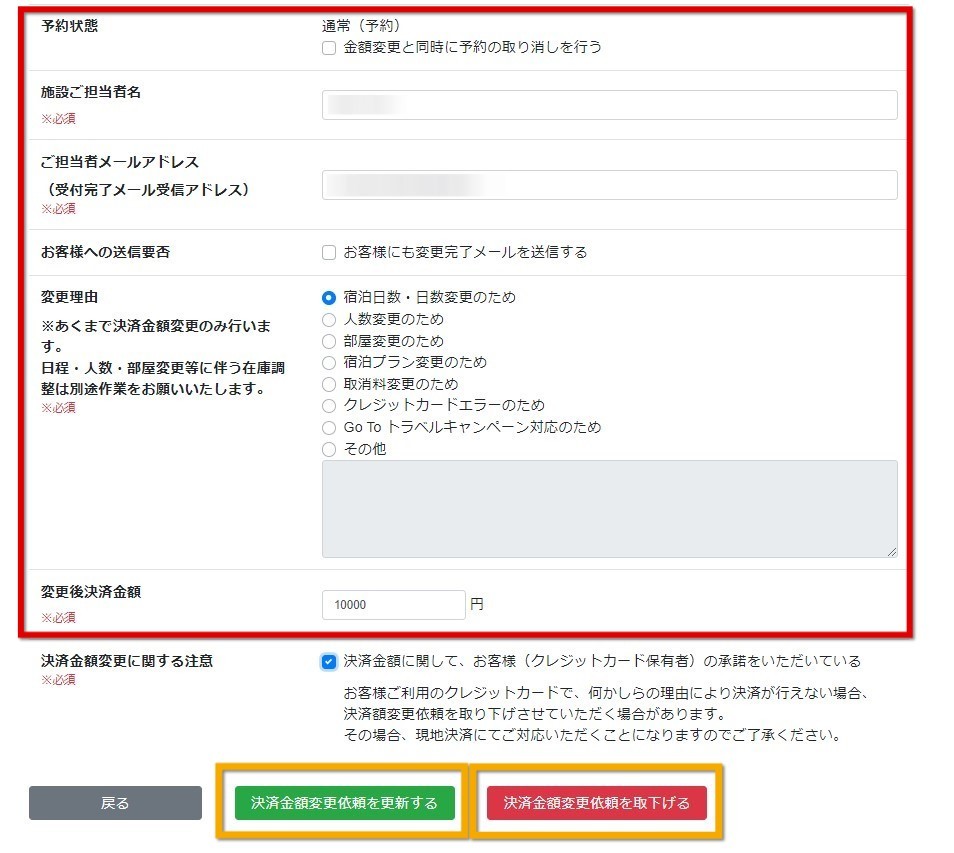Click the 通常（予約） status text
954x853 pixels.
[x=361, y=26]
